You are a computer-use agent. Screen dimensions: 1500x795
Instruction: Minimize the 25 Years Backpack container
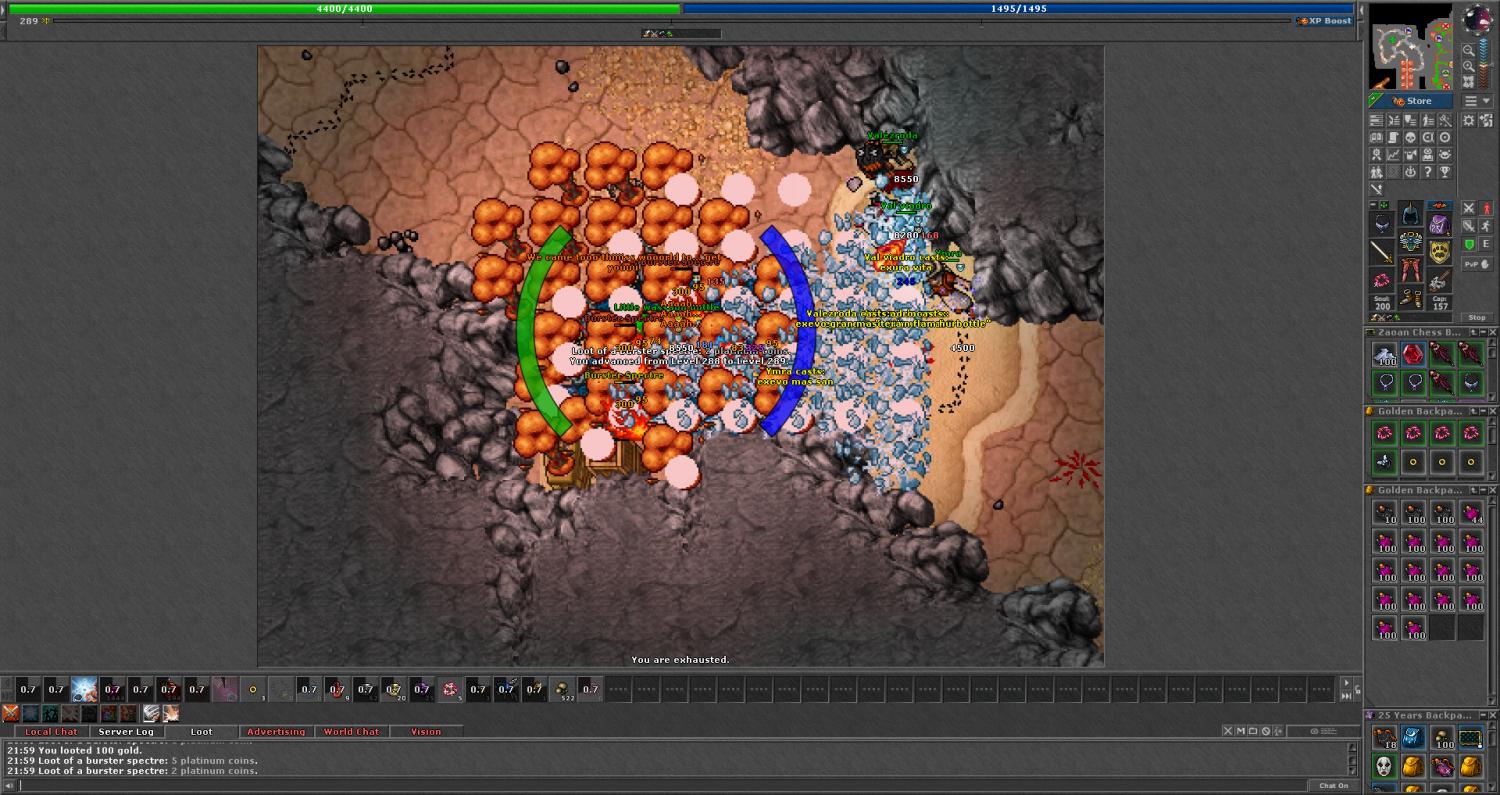click(1485, 715)
